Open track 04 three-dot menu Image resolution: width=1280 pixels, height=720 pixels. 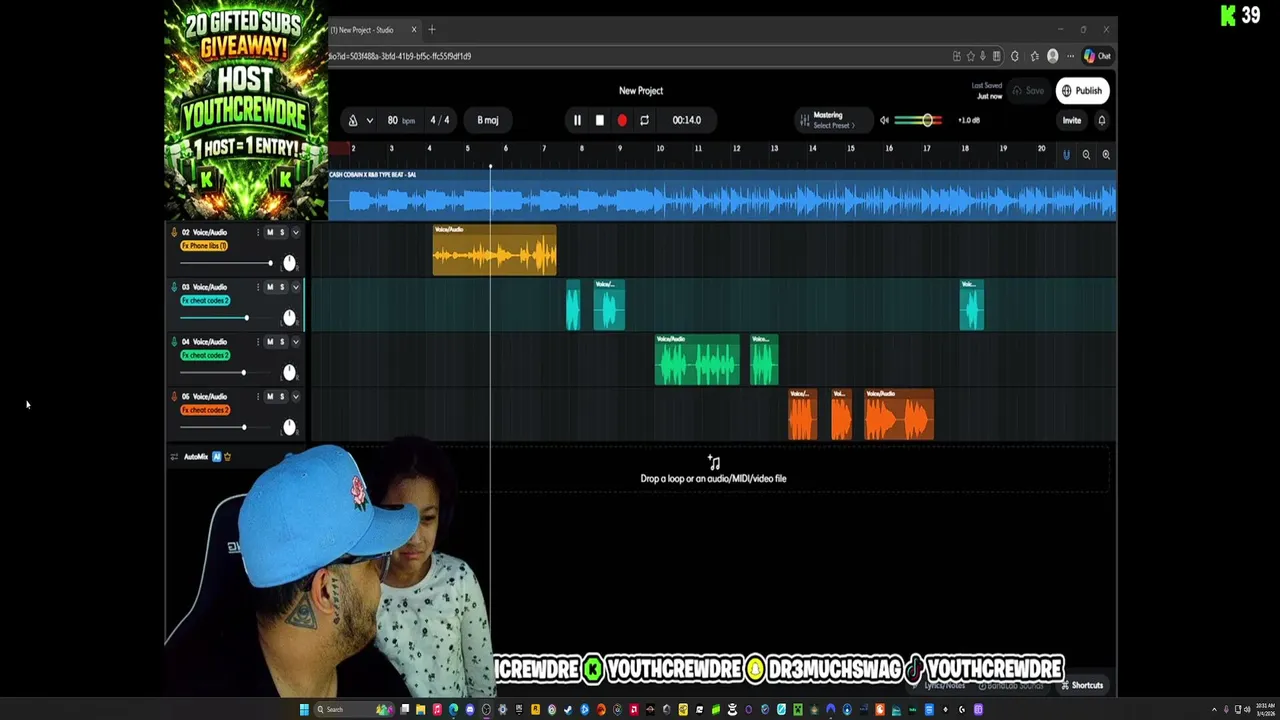click(x=257, y=342)
